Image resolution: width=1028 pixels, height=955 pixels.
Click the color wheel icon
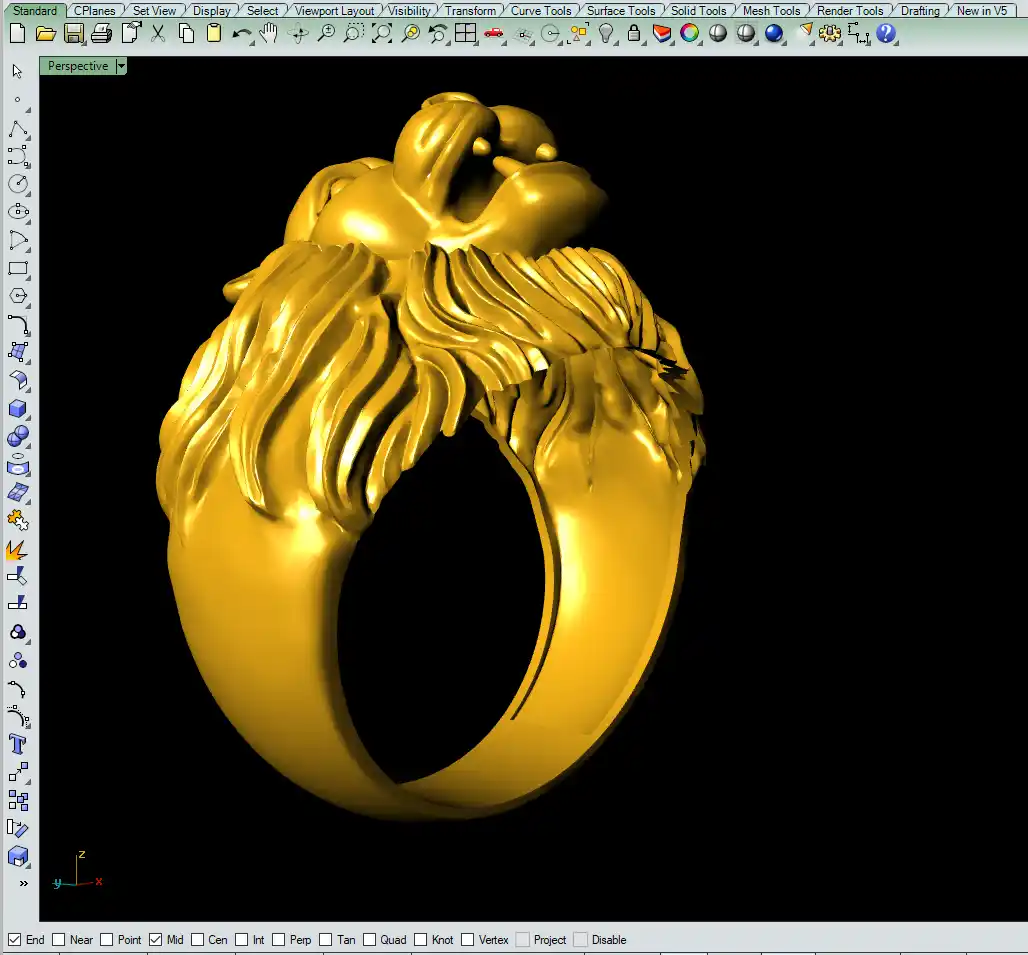tap(689, 33)
